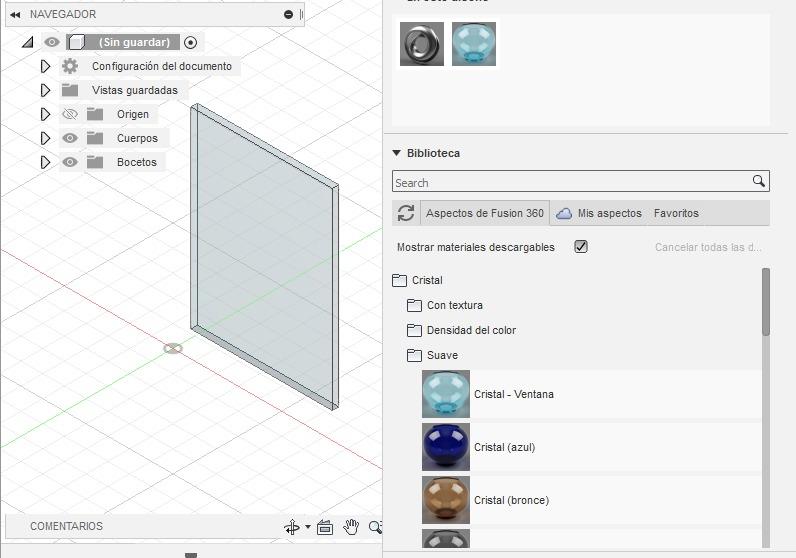This screenshot has height=558, width=796.
Task: Toggle visibility of (Sin guardar) component
Action: pyautogui.click(x=51, y=42)
